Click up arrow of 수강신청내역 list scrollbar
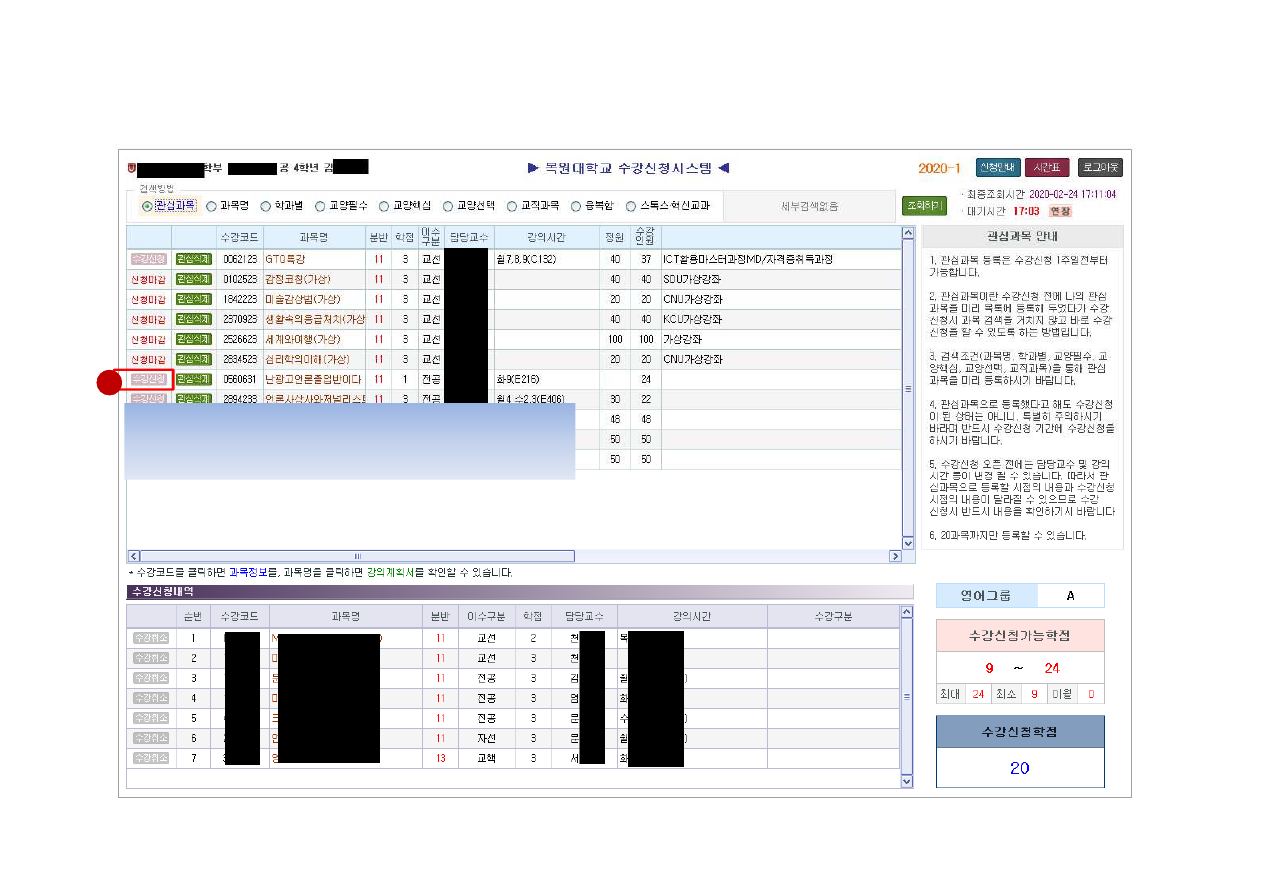Viewport: 1263px width, 893px height. click(907, 612)
